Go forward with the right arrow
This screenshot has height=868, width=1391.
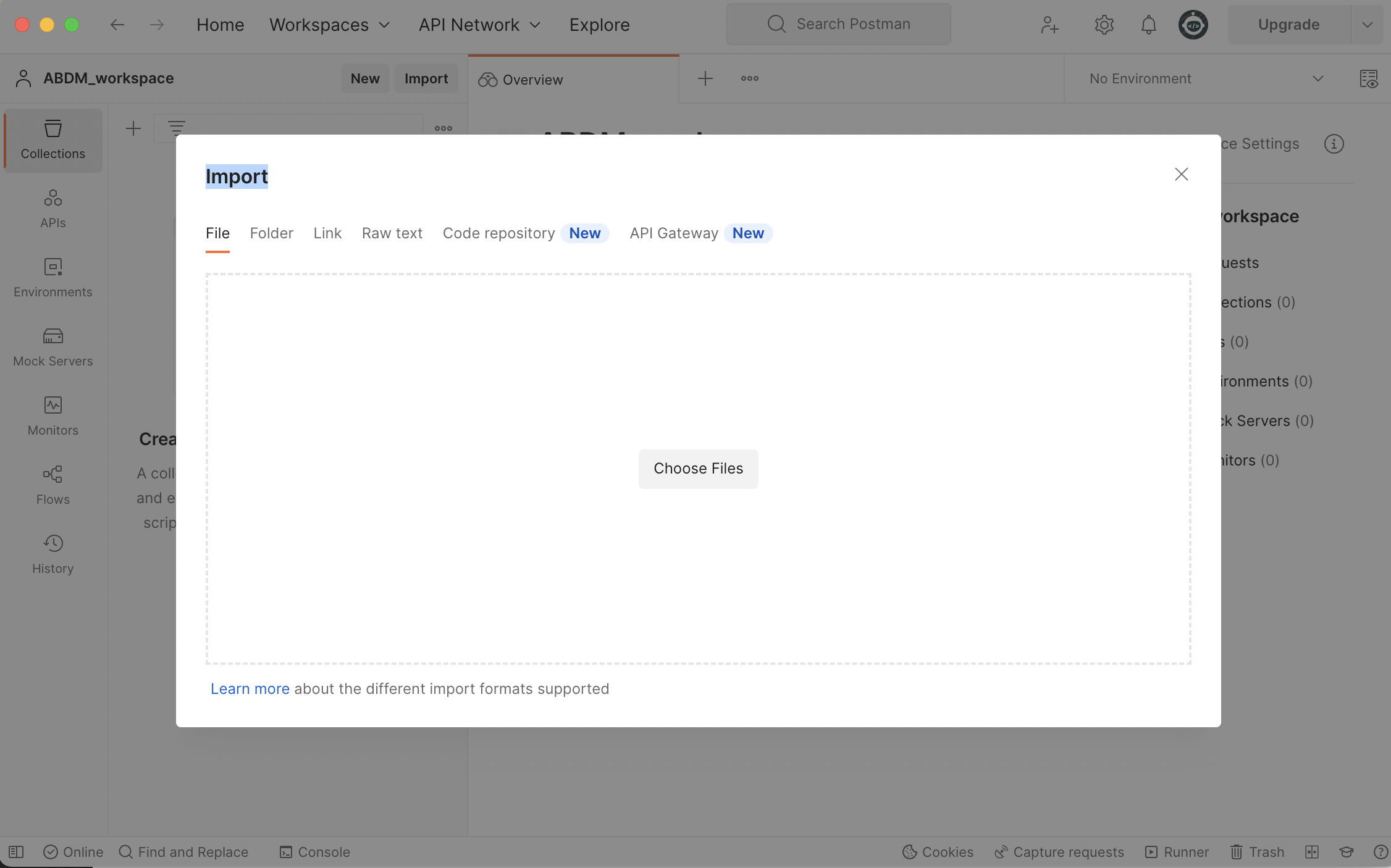pyautogui.click(x=157, y=25)
